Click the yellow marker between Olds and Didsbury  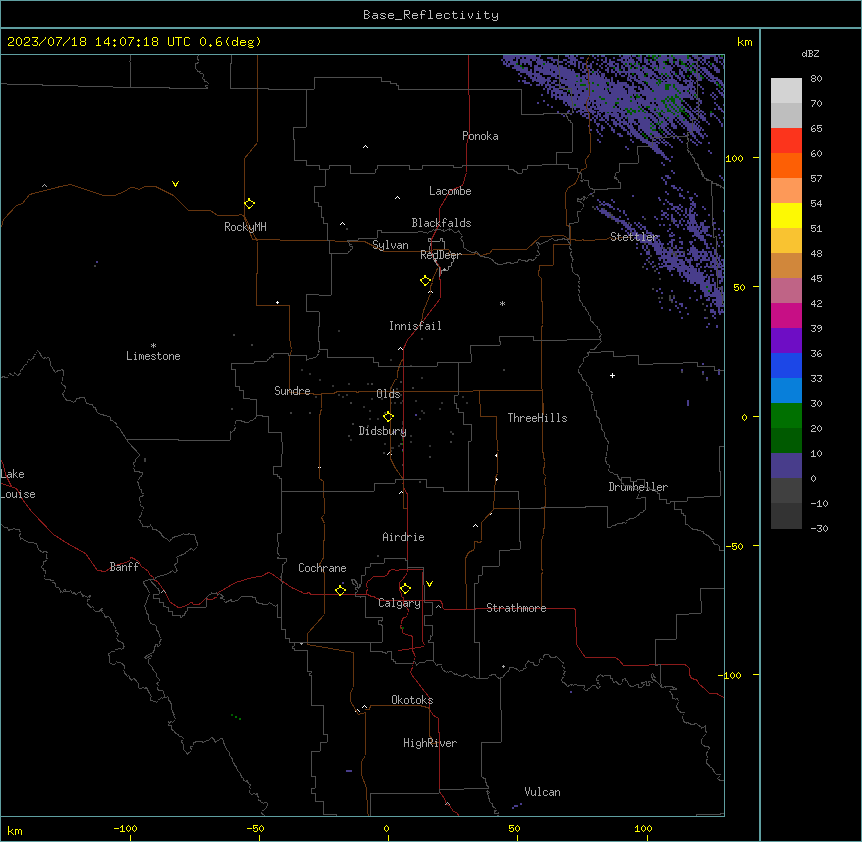[x=389, y=417]
